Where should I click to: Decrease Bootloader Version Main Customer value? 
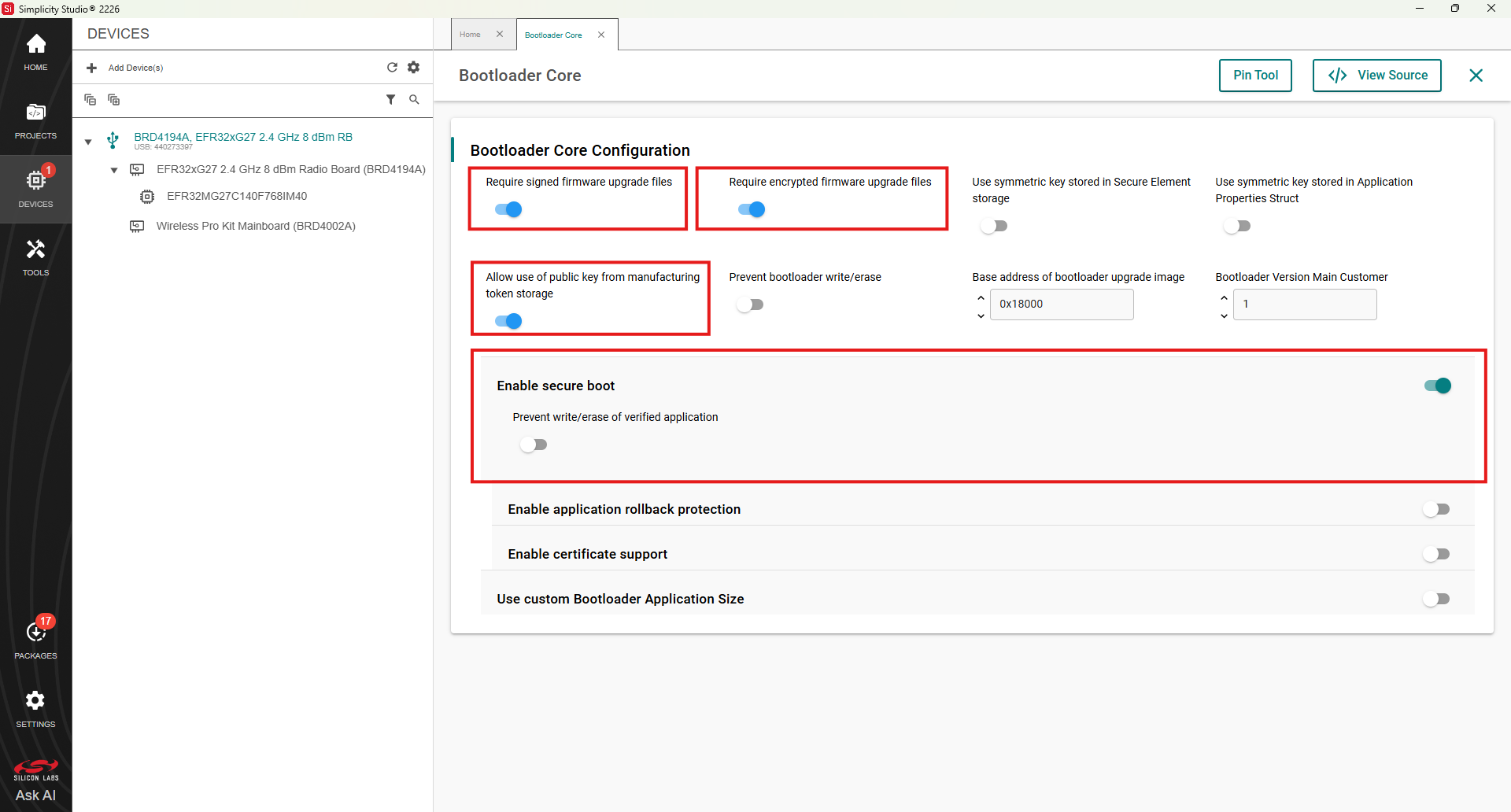[x=1224, y=316]
